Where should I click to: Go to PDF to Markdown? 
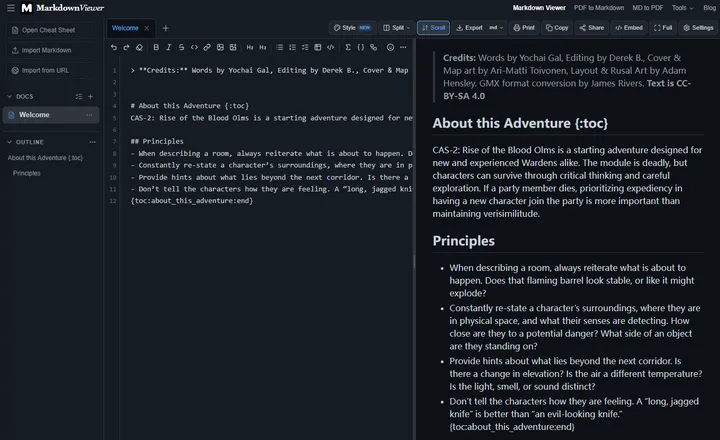tap(599, 8)
